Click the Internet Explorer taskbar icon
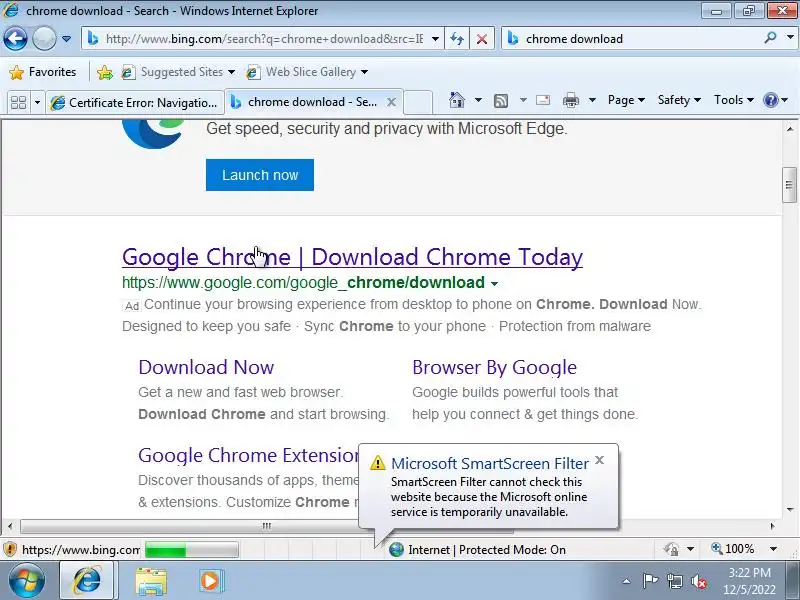800x600 pixels. point(88,581)
